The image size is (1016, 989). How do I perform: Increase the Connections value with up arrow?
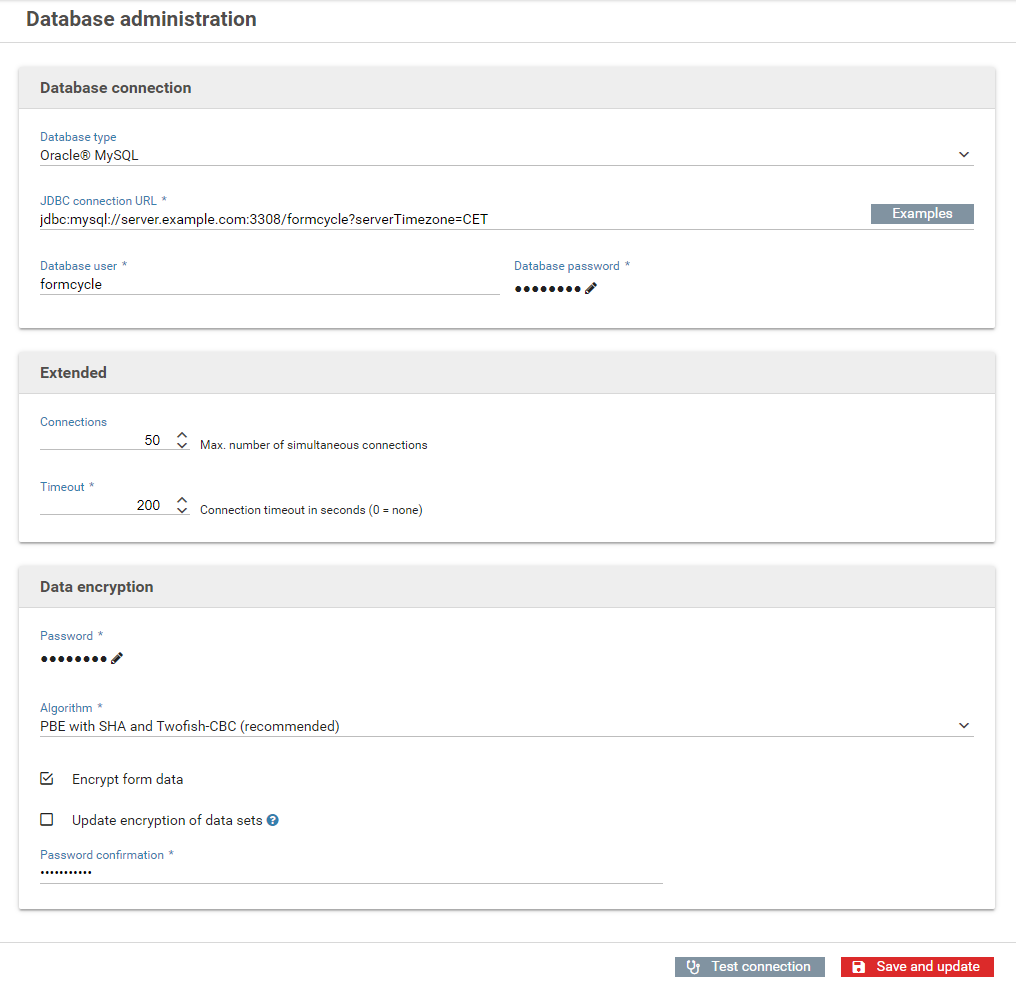[182, 435]
